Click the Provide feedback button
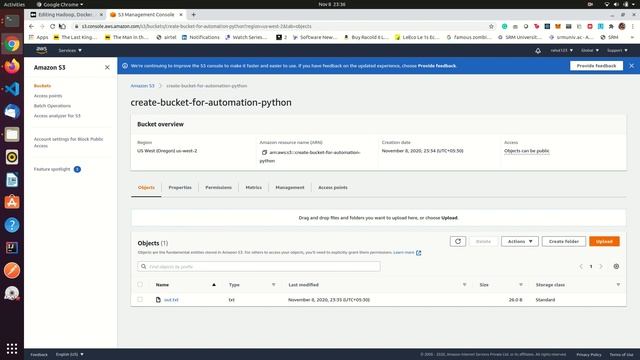This screenshot has height=360, width=640. [x=596, y=66]
